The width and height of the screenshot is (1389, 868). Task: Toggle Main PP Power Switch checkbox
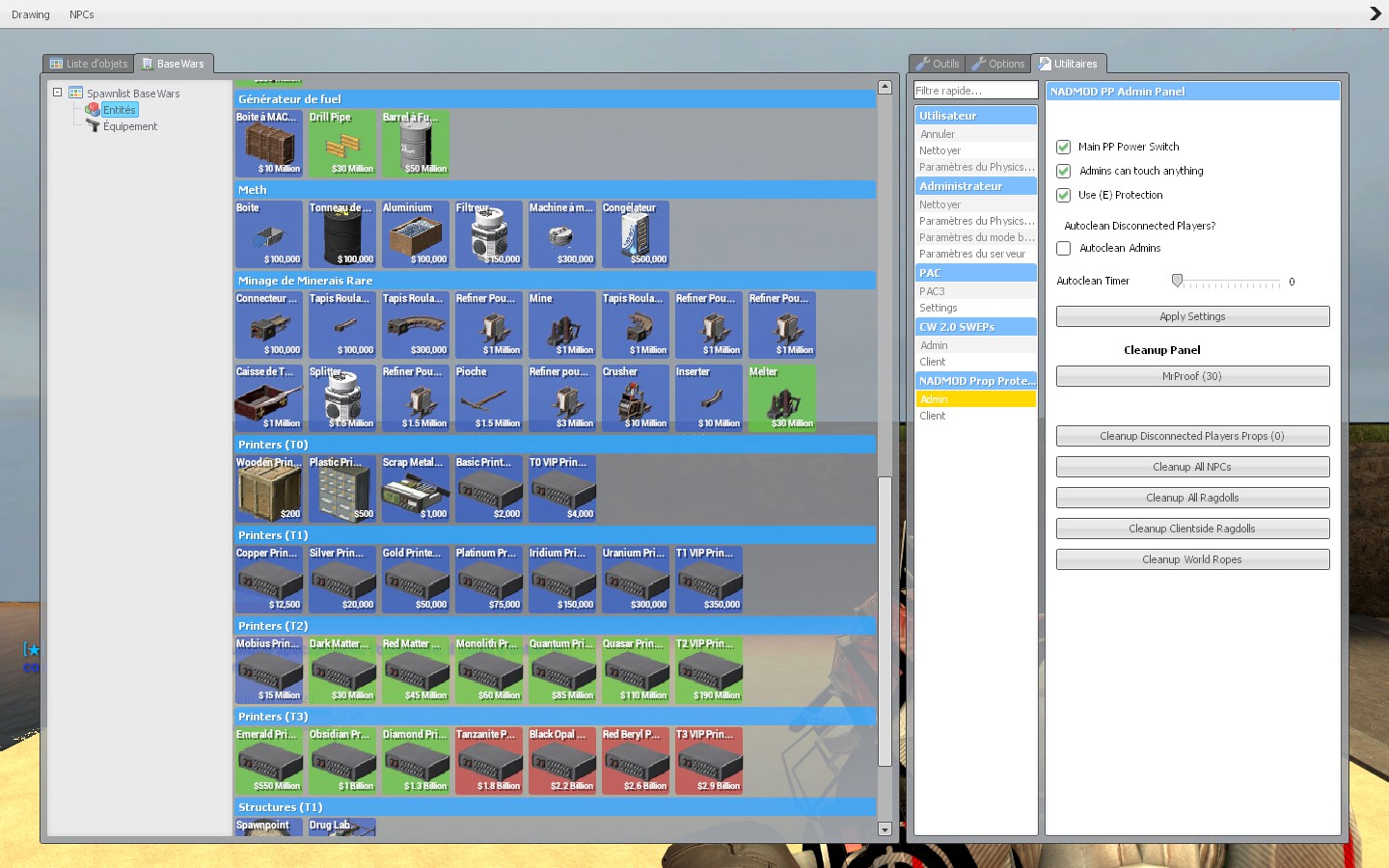point(1063,147)
